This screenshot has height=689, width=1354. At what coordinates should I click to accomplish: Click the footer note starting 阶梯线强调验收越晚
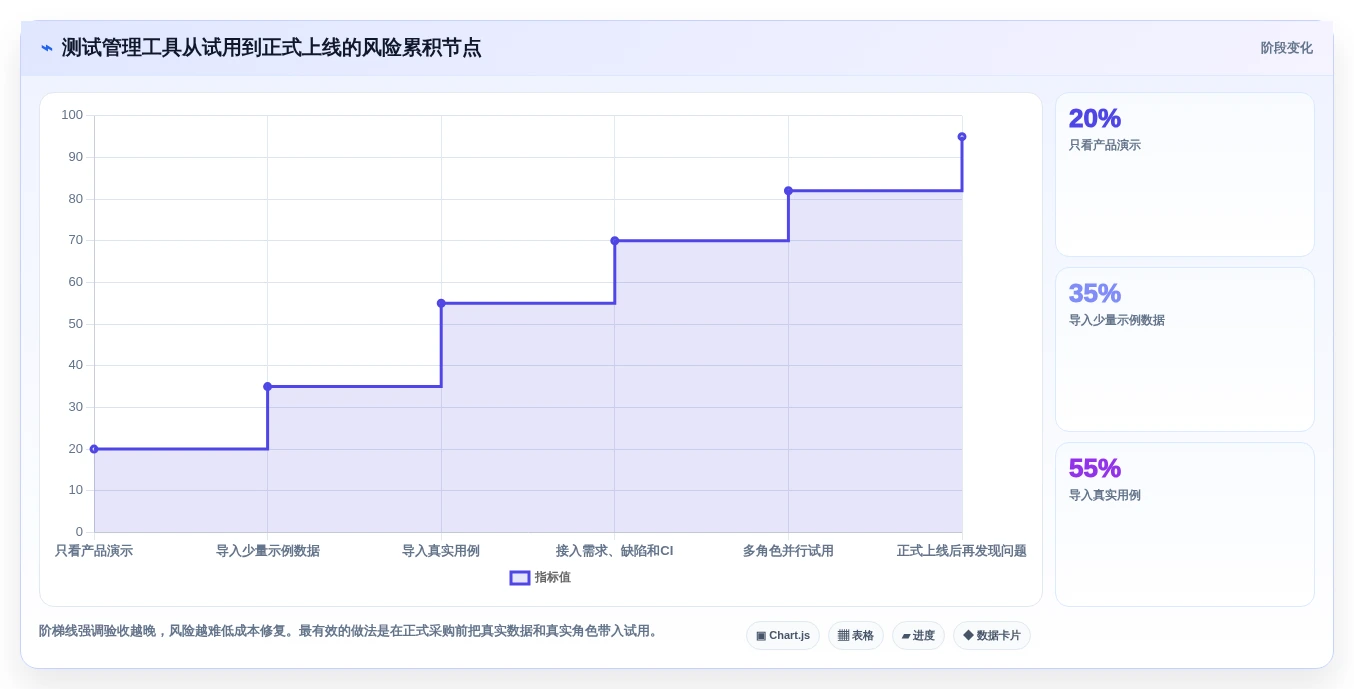coord(350,631)
